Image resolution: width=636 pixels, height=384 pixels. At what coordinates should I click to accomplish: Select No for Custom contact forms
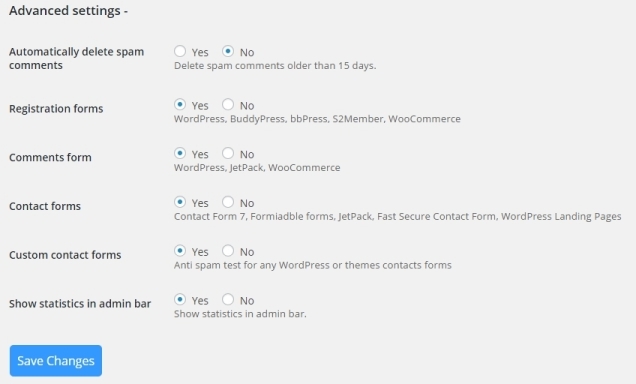coord(228,251)
